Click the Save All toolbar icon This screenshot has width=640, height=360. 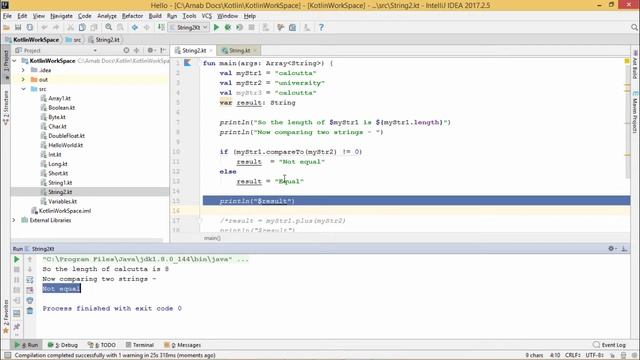point(18,27)
